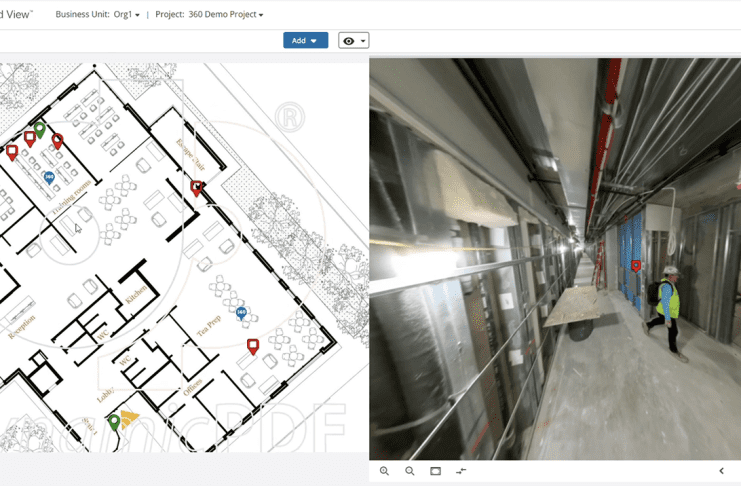
Task: Click the red issue pin in the 360 photo
Action: pyautogui.click(x=637, y=266)
